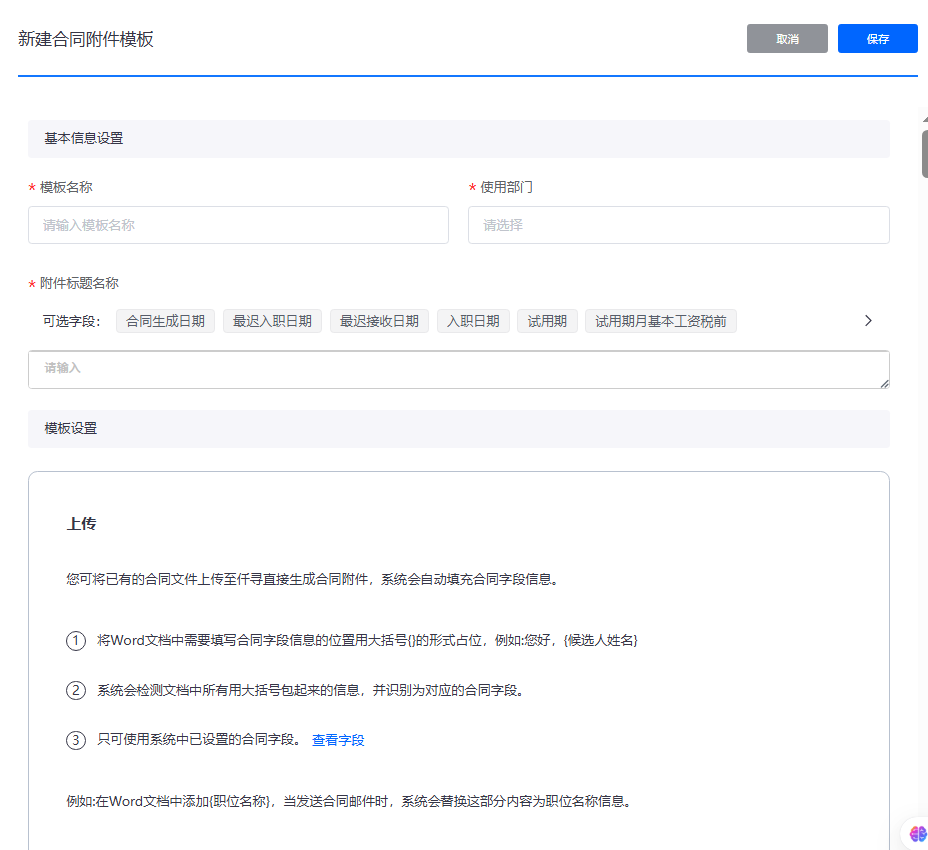Click the step 2 circled number icon
Image resolution: width=928 pixels, height=850 pixels.
click(x=76, y=690)
